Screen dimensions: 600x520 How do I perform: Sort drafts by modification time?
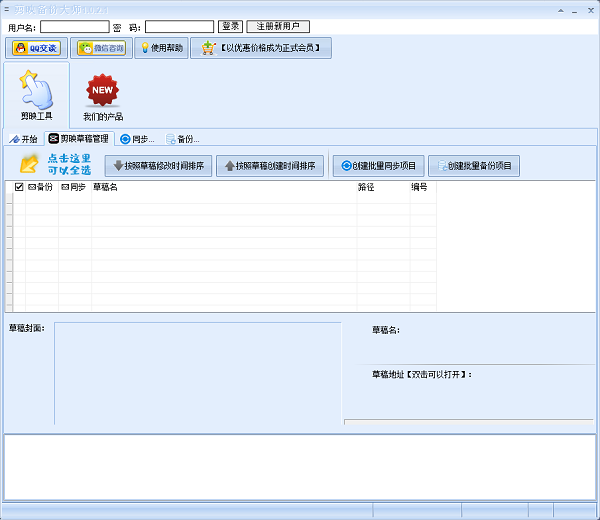158,166
